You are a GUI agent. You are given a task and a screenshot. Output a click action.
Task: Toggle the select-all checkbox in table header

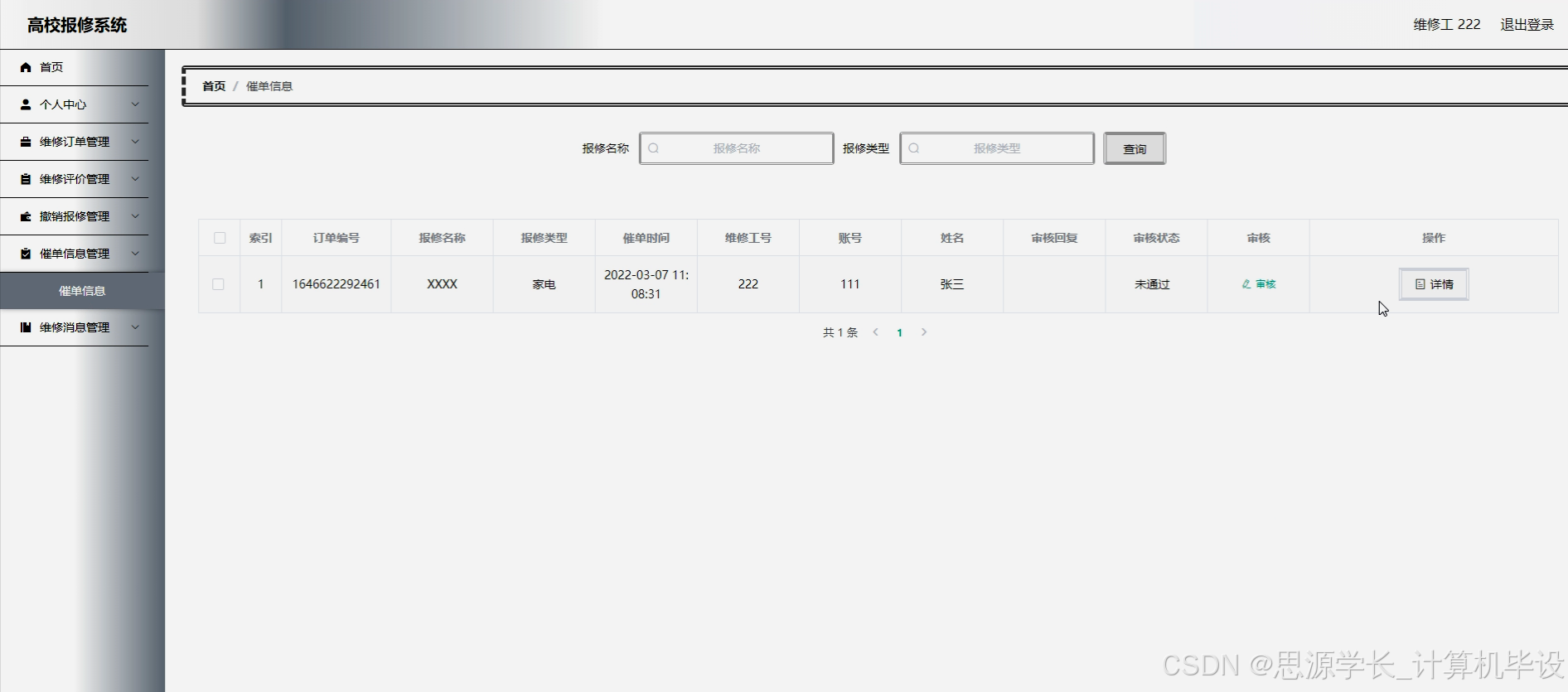coord(220,238)
